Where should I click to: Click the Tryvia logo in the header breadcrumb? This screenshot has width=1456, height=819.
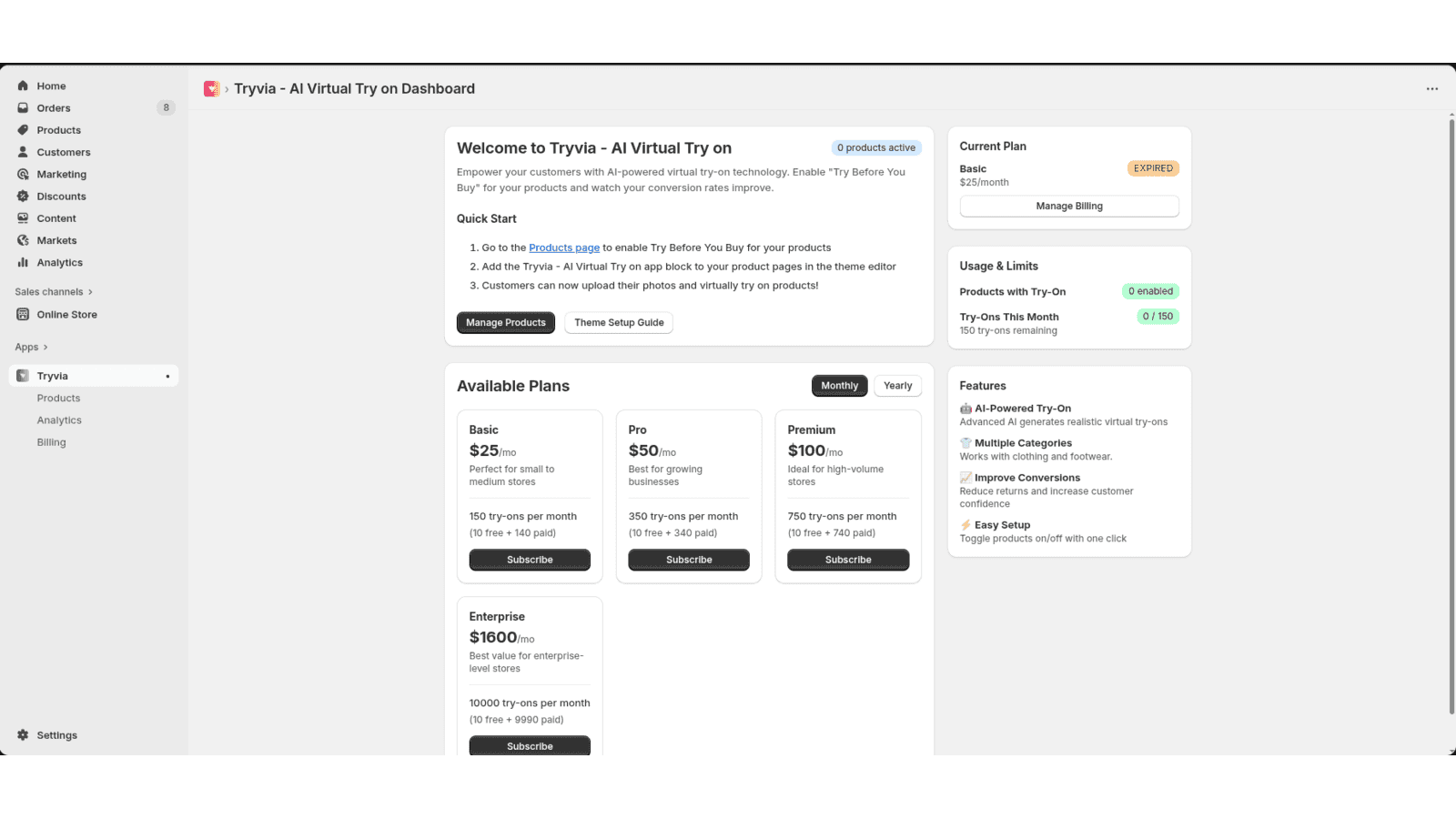tap(211, 88)
